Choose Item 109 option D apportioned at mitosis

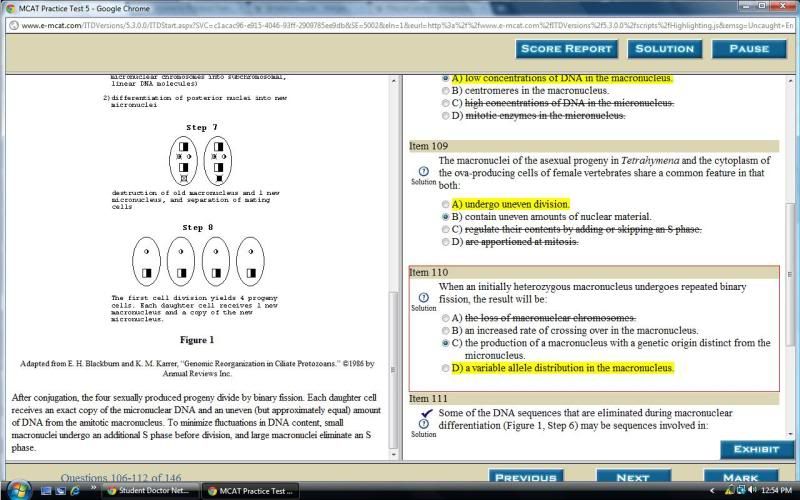[445, 242]
